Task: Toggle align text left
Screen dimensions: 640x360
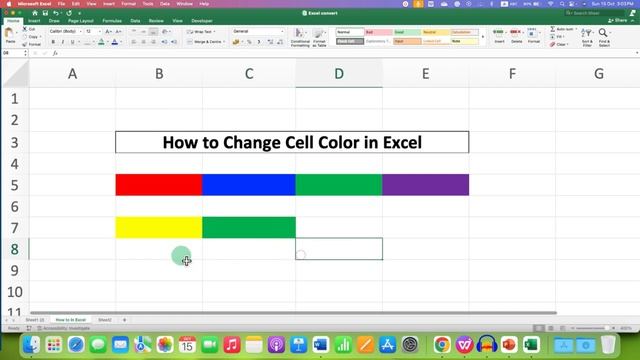Action: (134, 42)
